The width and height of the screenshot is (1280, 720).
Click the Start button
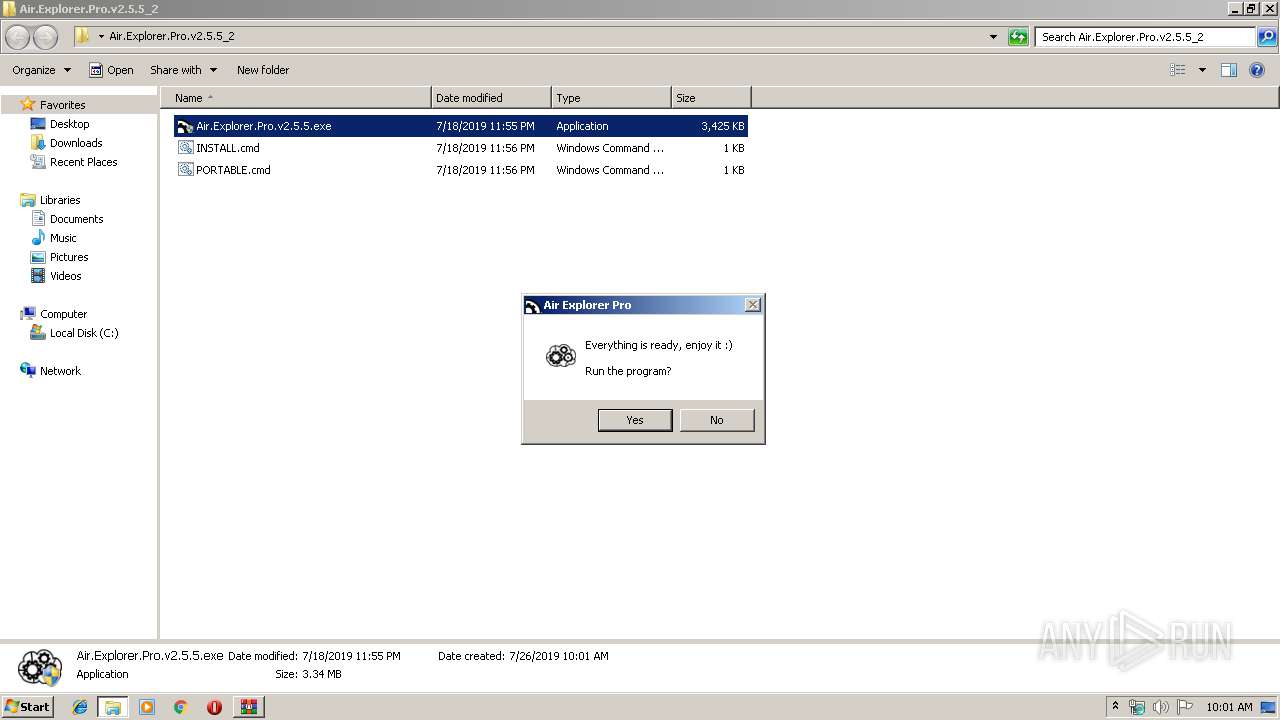(x=27, y=706)
